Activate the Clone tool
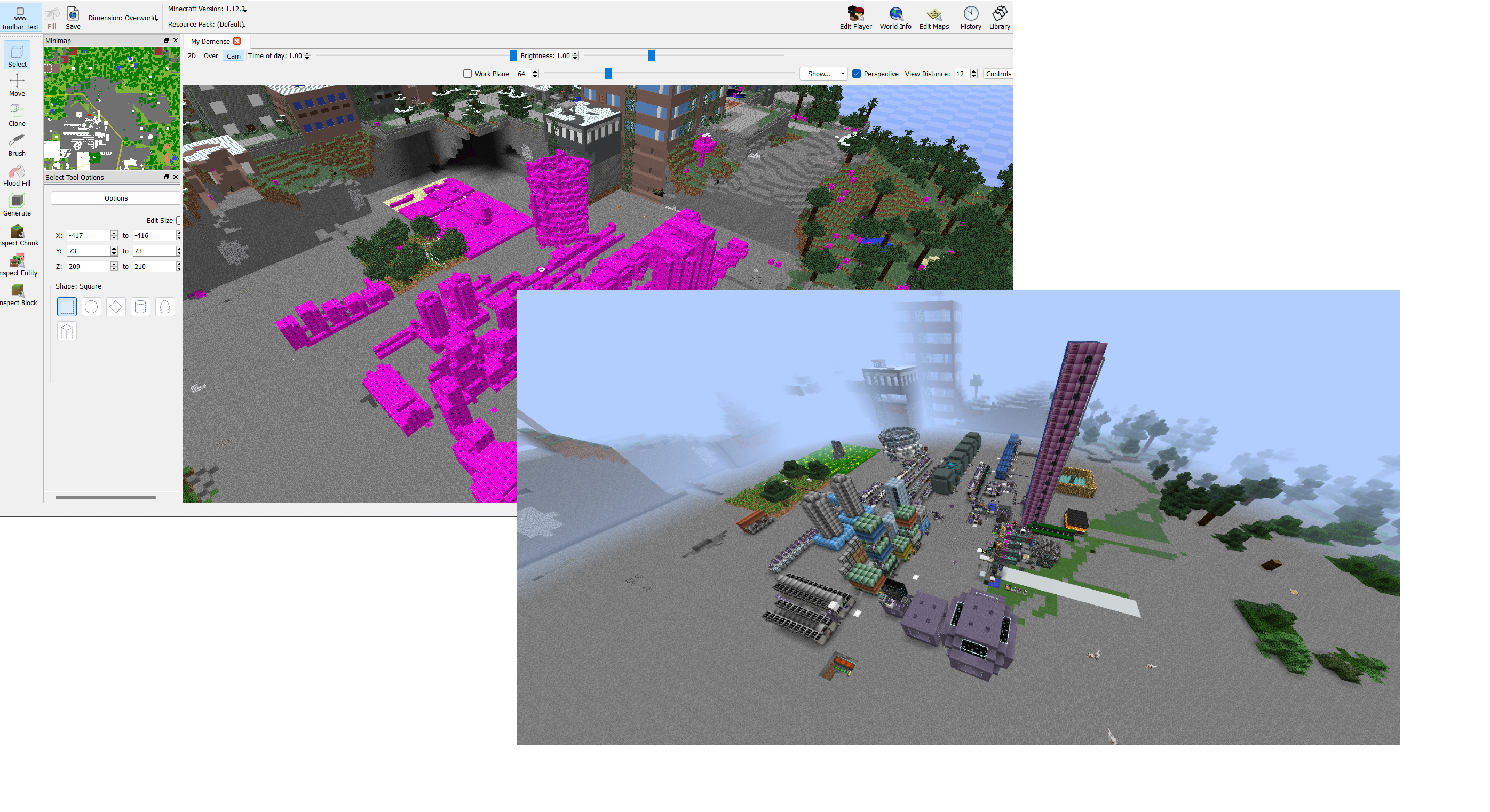 click(x=17, y=115)
